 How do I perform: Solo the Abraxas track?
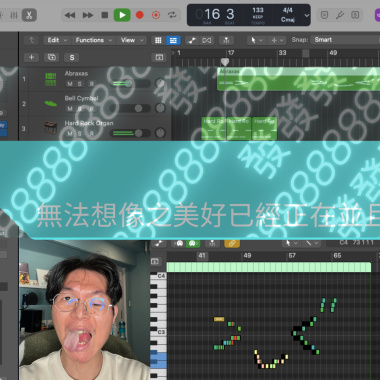pyautogui.click(x=80, y=84)
